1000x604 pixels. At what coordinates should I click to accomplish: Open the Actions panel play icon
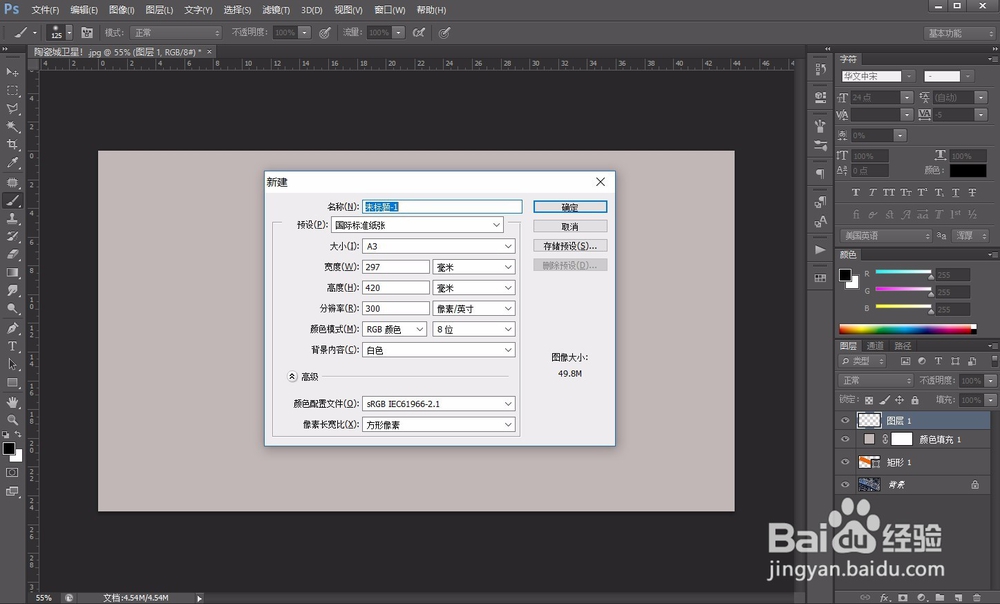tap(821, 249)
